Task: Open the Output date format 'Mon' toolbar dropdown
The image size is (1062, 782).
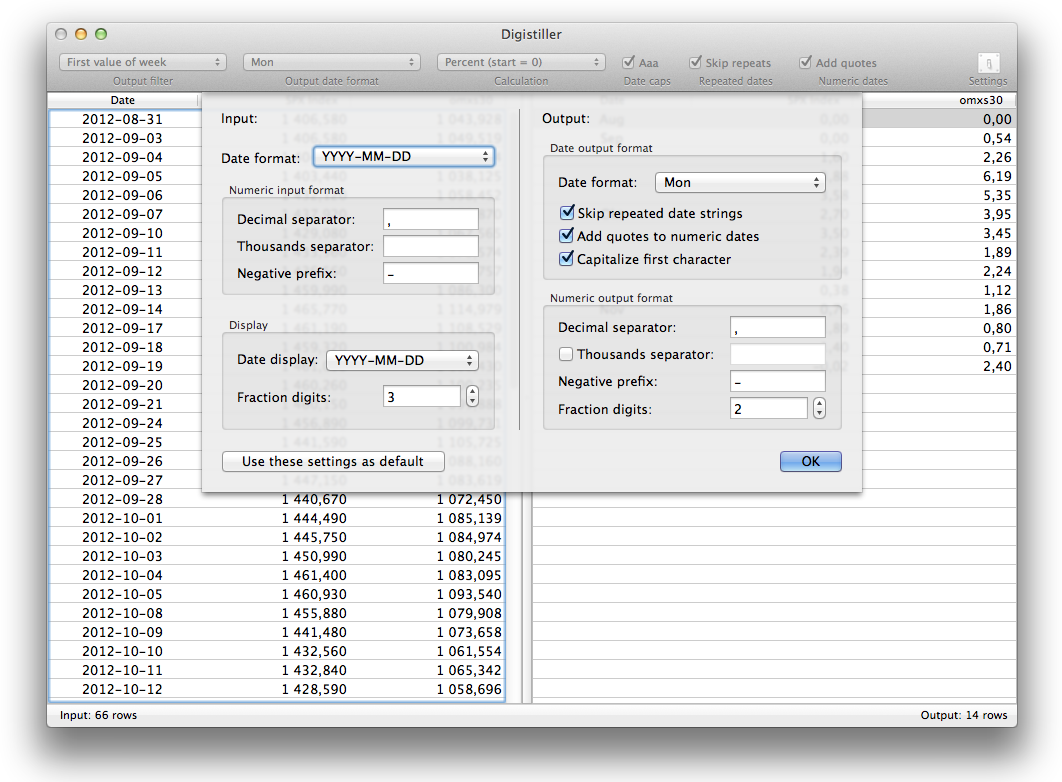Action: pos(332,62)
